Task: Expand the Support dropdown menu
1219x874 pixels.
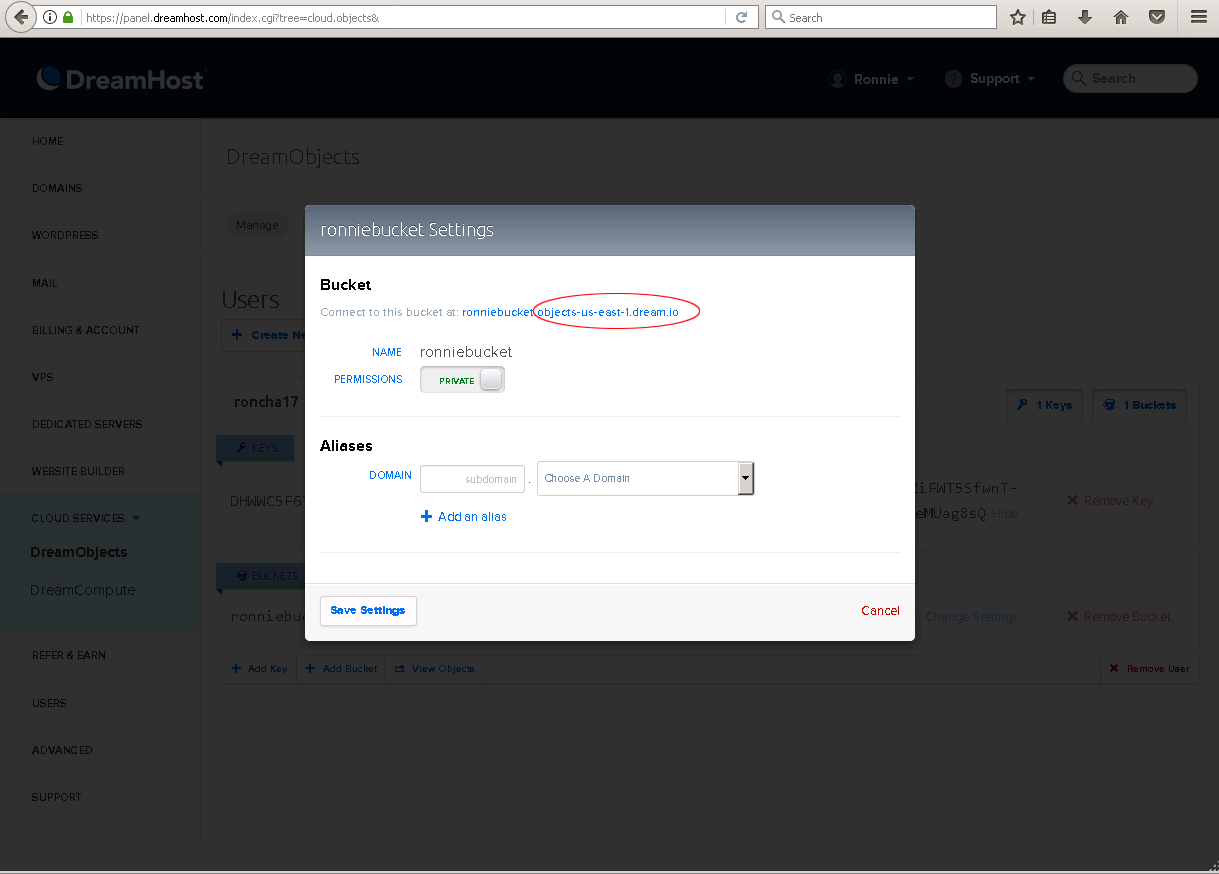Action: pyautogui.click(x=990, y=79)
